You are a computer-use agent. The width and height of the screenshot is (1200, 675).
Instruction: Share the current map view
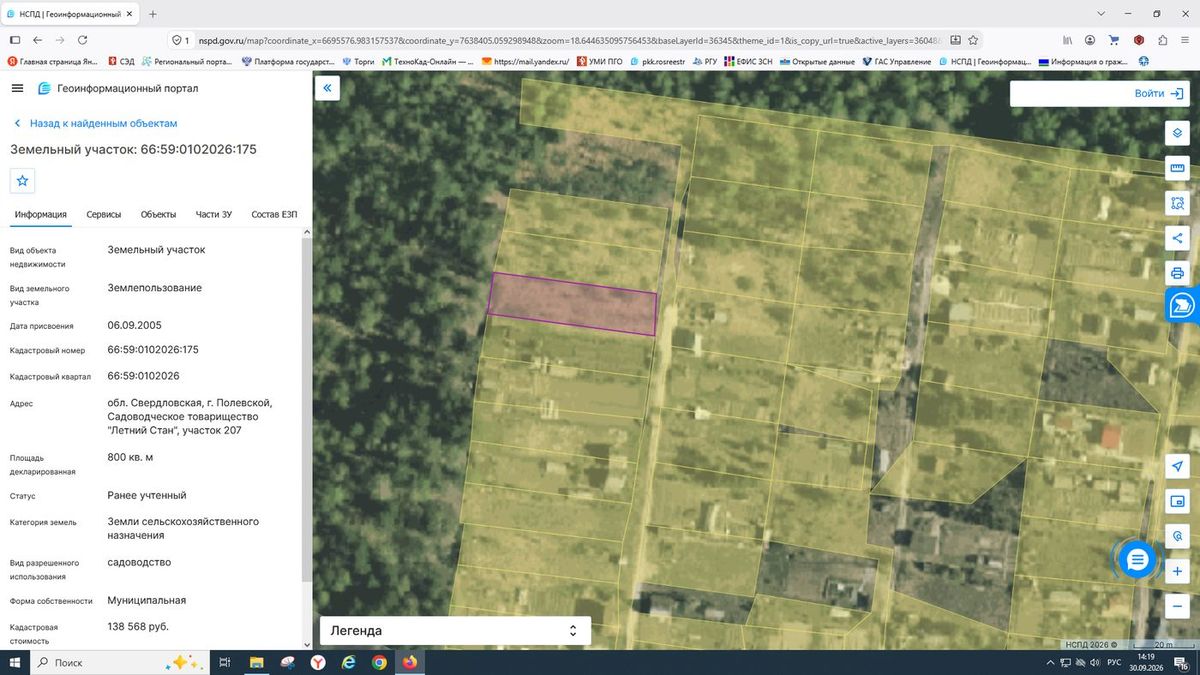click(1177, 238)
